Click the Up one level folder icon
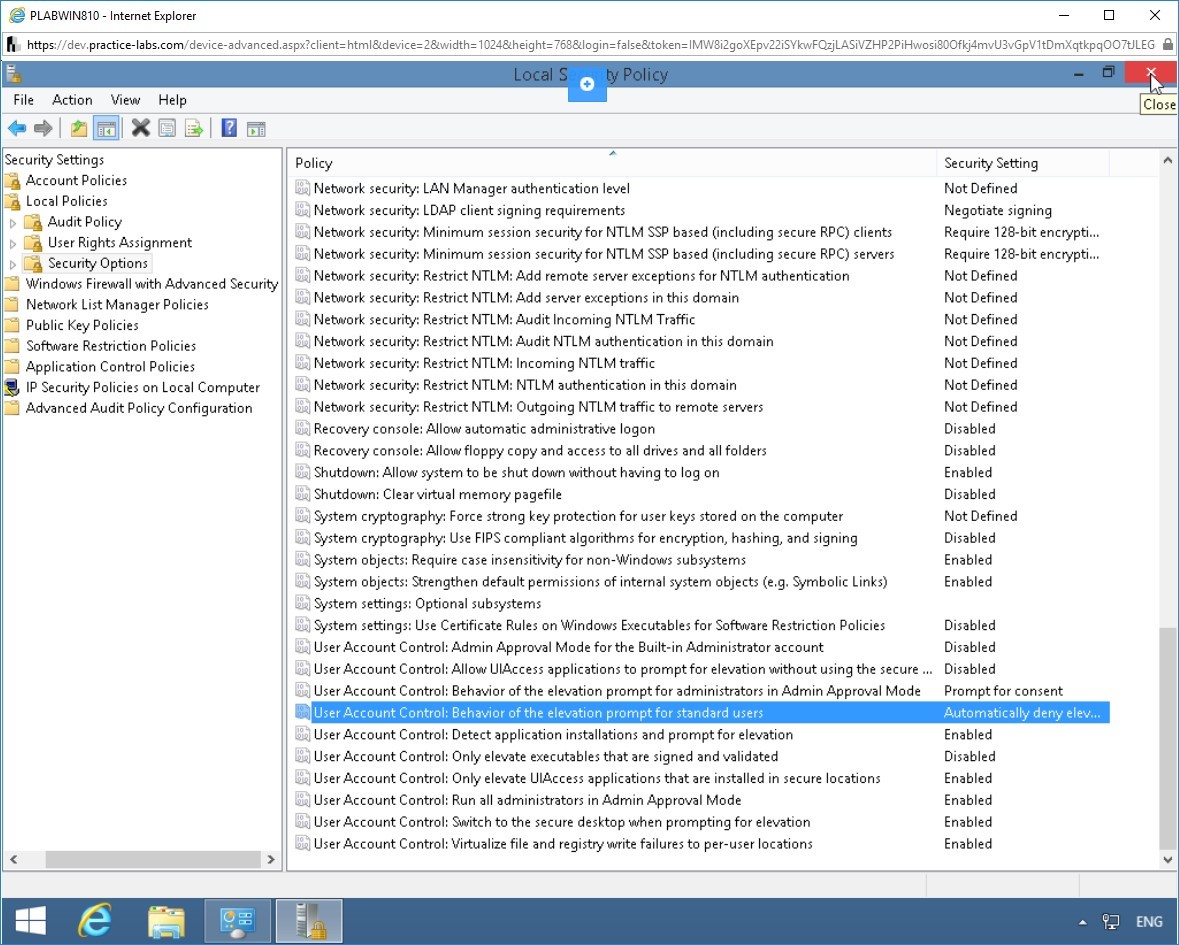The height and width of the screenshot is (945, 1179). (x=78, y=129)
